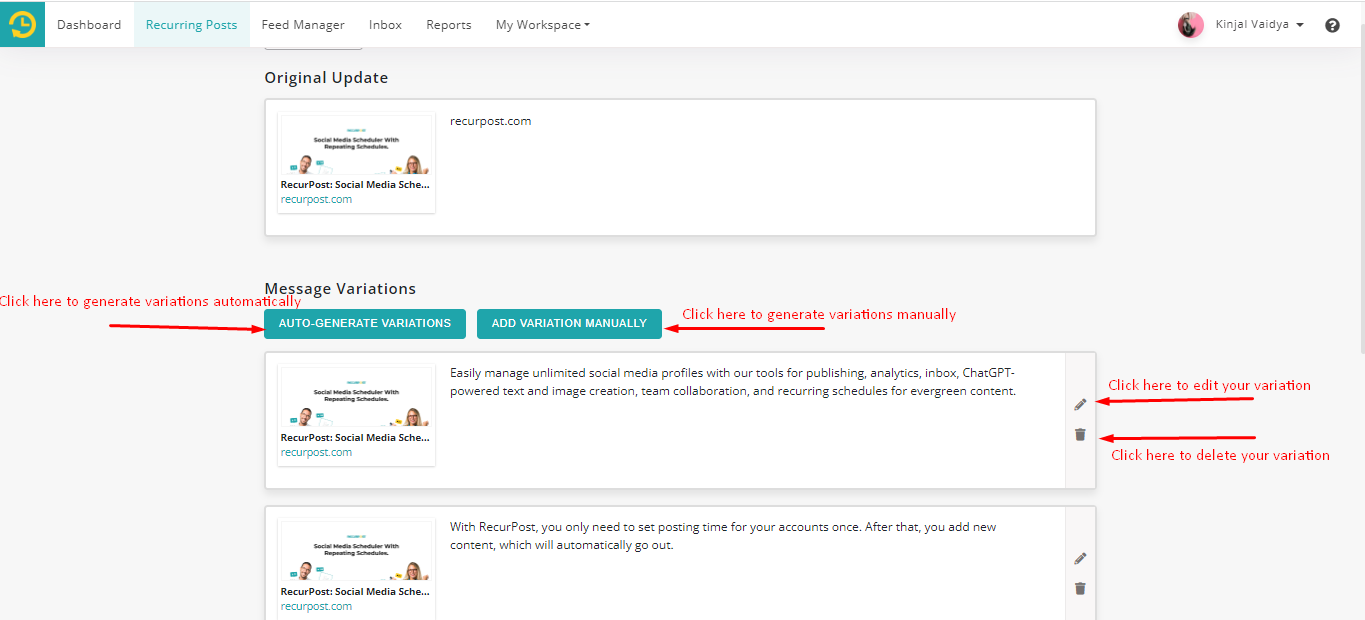The image size is (1365, 620).
Task: Delete the 'With RecurPost' variation trash icon
Action: pos(1080,588)
